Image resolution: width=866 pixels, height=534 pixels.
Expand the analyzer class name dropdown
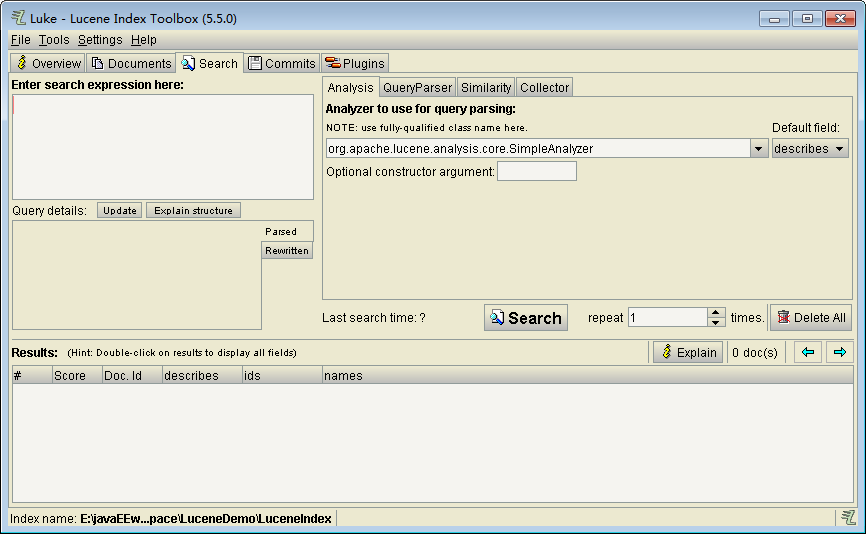758,148
